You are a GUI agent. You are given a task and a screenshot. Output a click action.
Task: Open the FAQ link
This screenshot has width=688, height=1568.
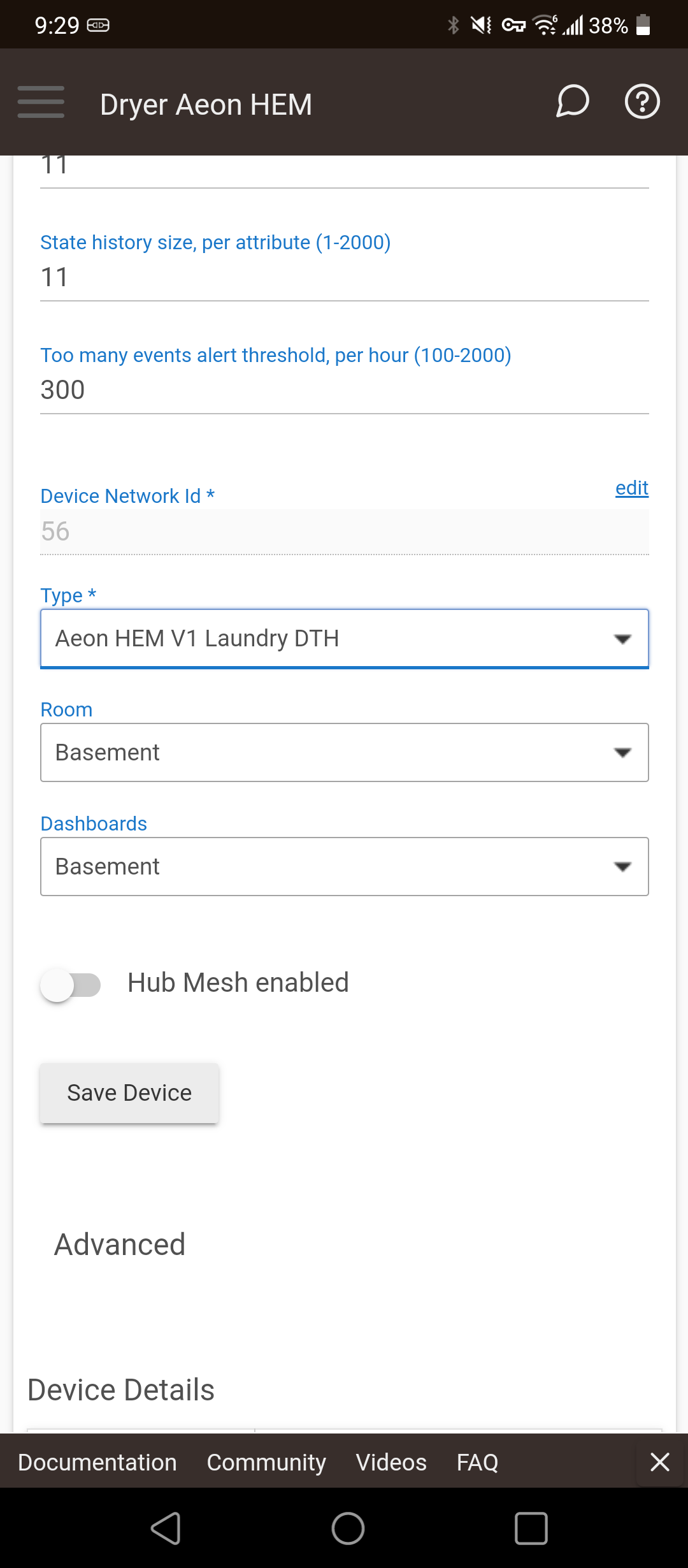point(477,1462)
